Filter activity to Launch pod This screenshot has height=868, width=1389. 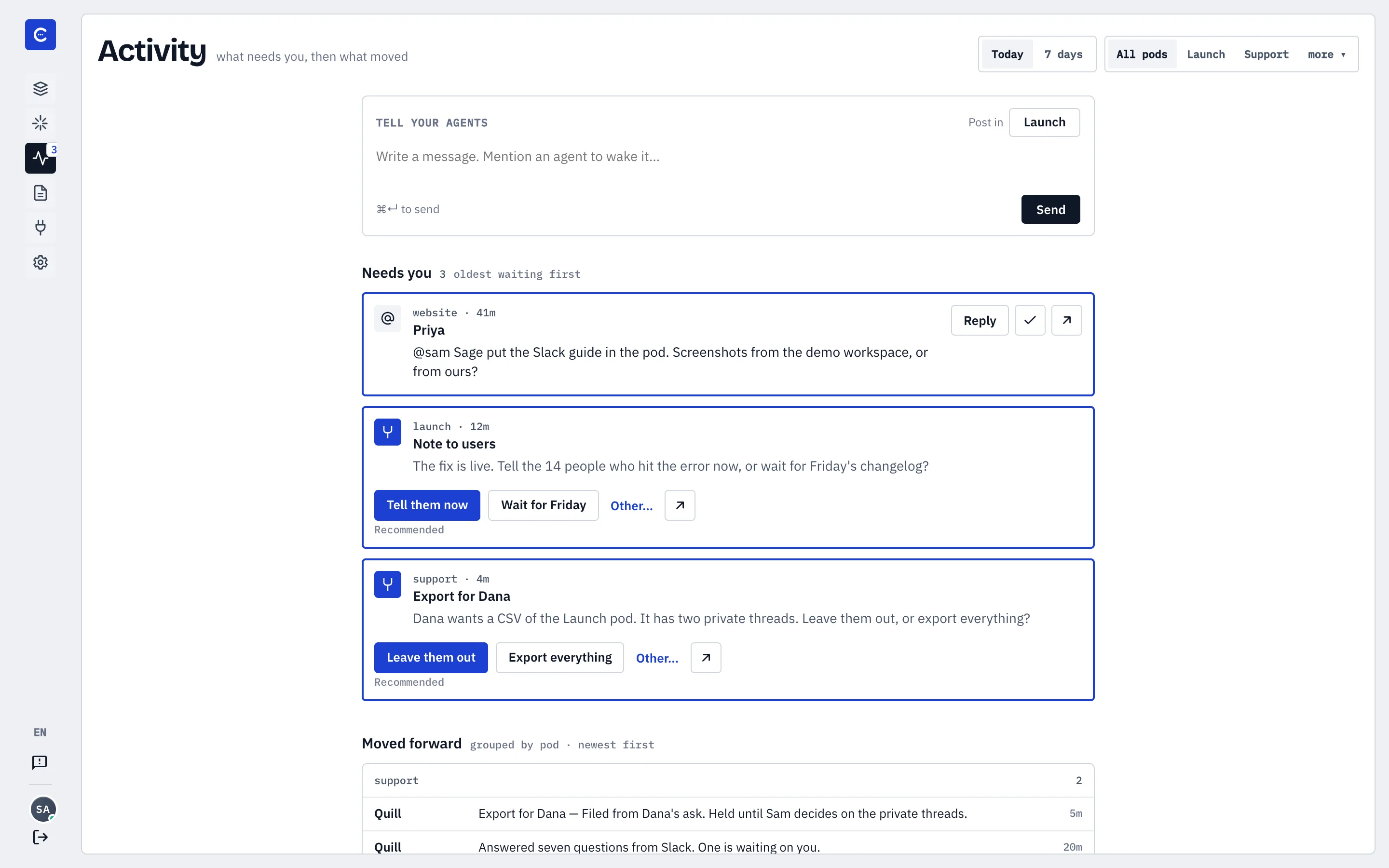[1206, 54]
